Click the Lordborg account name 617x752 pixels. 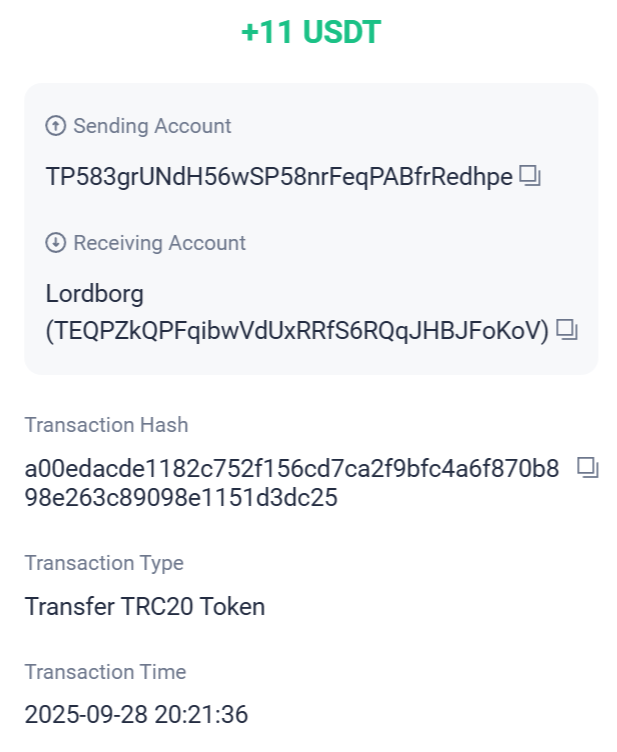click(95, 294)
